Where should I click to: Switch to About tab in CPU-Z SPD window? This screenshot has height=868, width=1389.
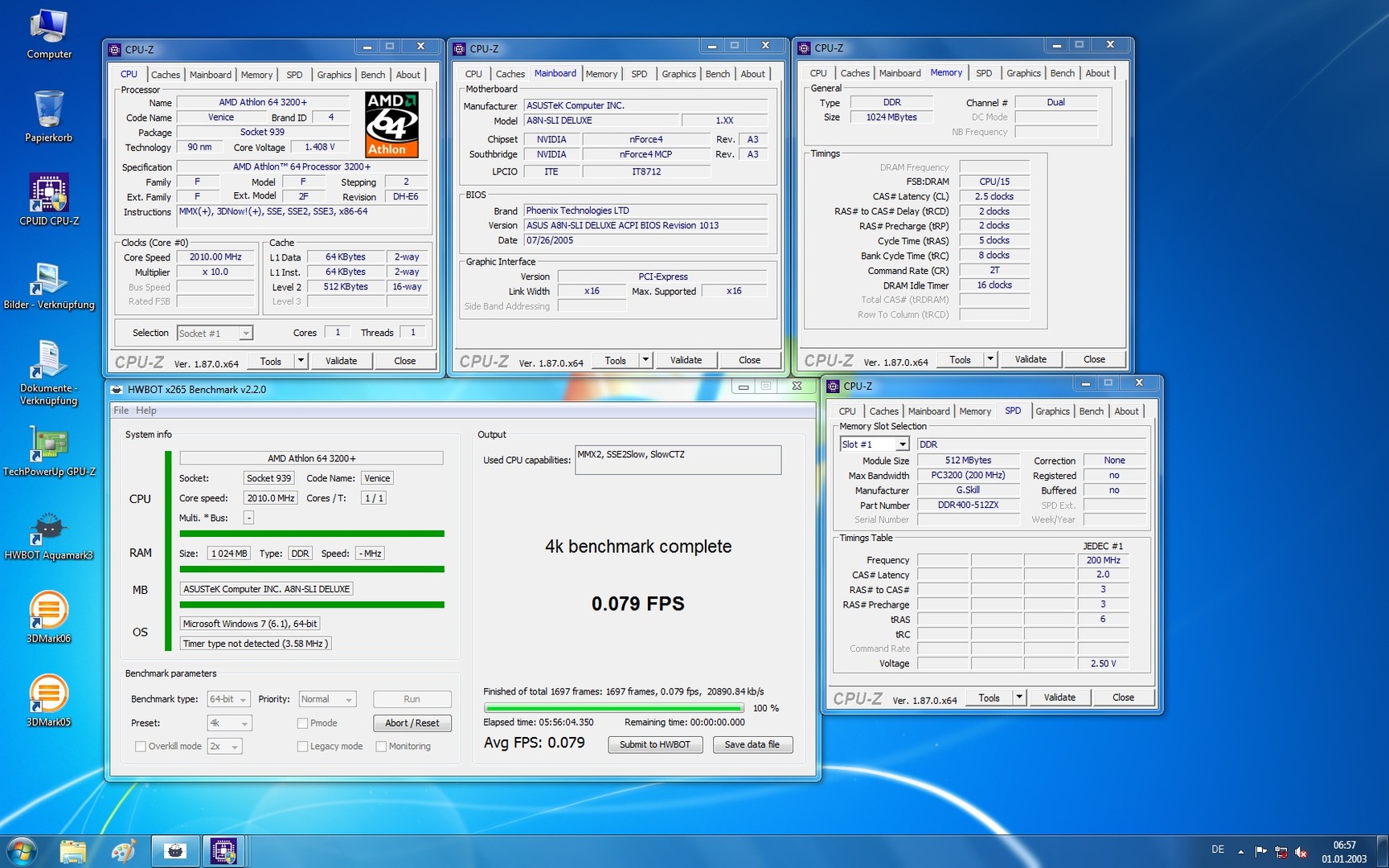point(1126,411)
